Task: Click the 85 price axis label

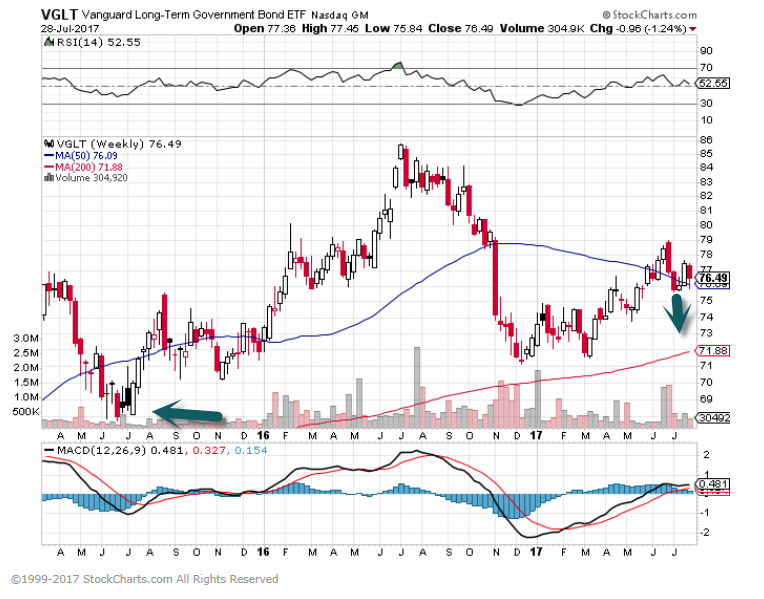Action: pyautogui.click(x=706, y=154)
